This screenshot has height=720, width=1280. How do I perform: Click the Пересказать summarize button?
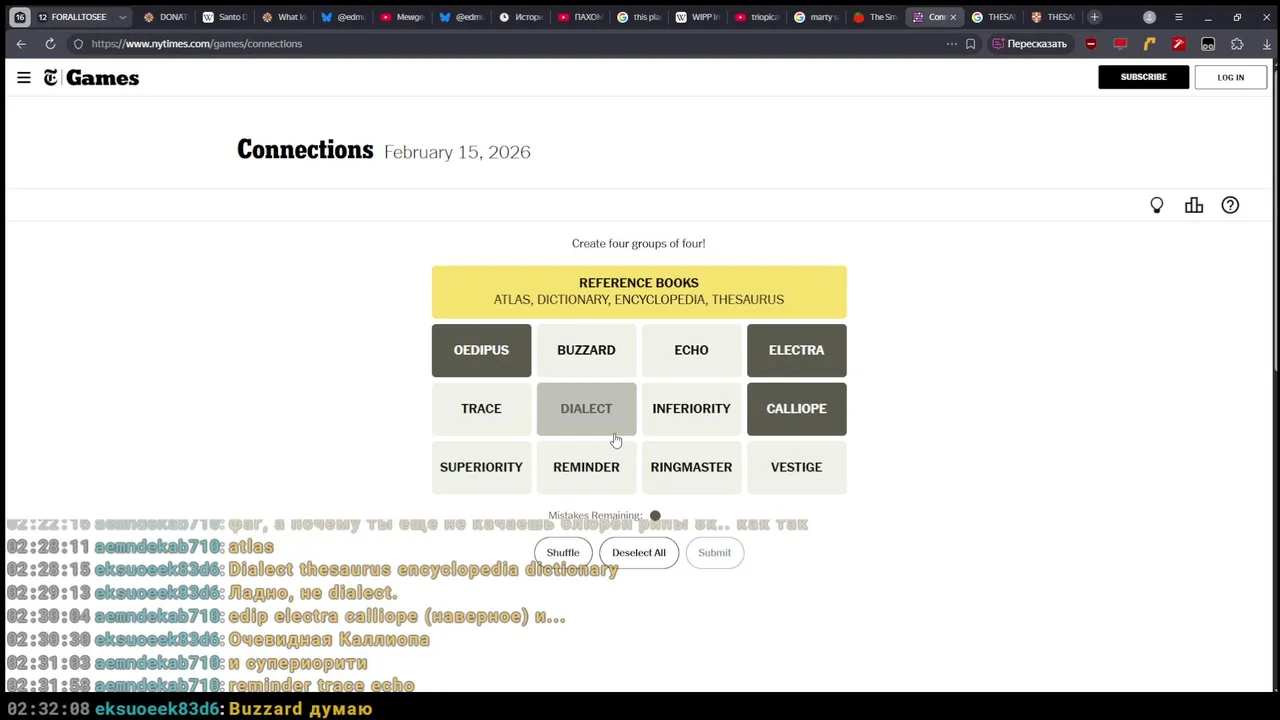pos(1029,44)
